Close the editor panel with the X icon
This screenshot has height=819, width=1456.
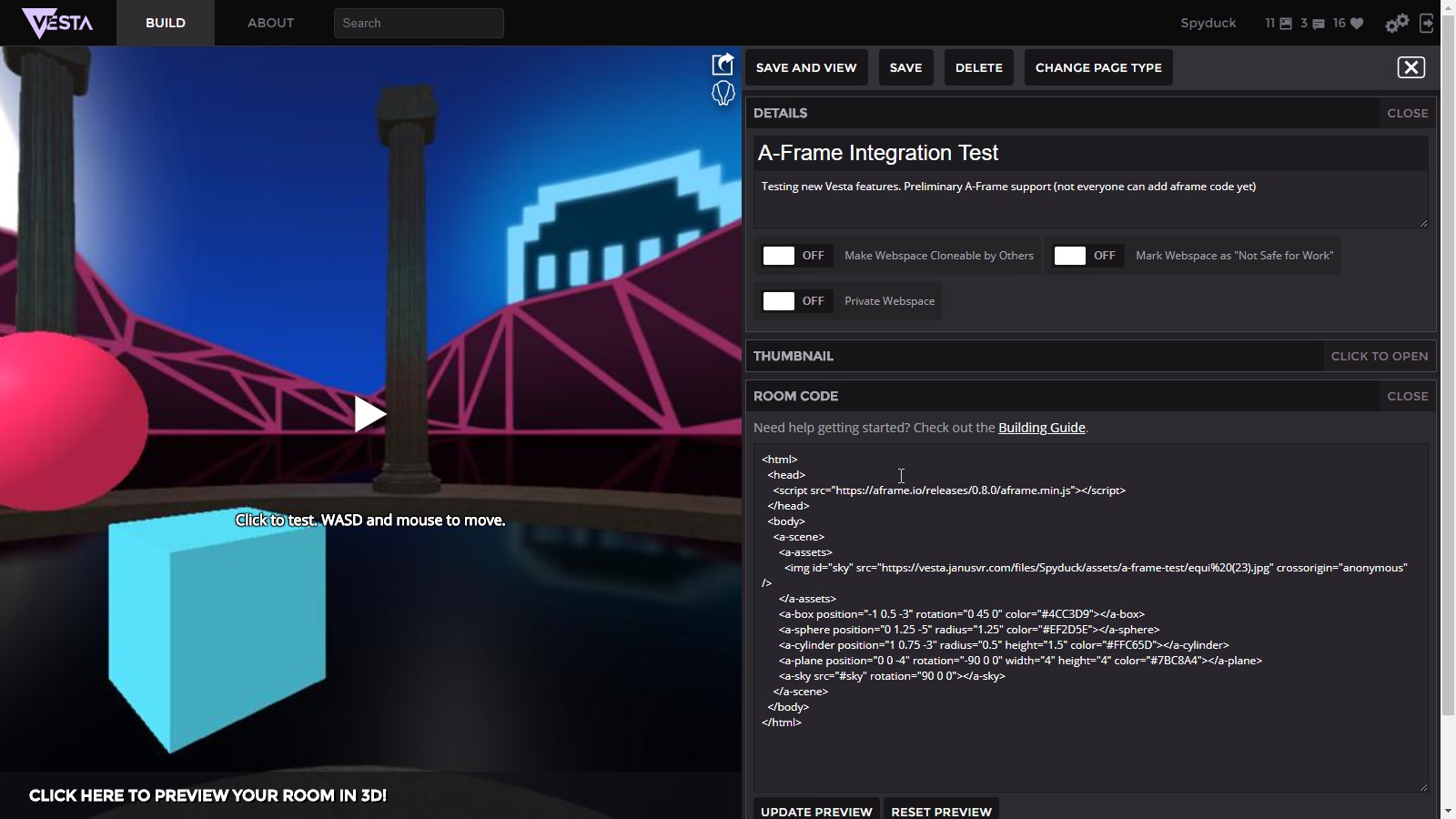pyautogui.click(x=1411, y=67)
